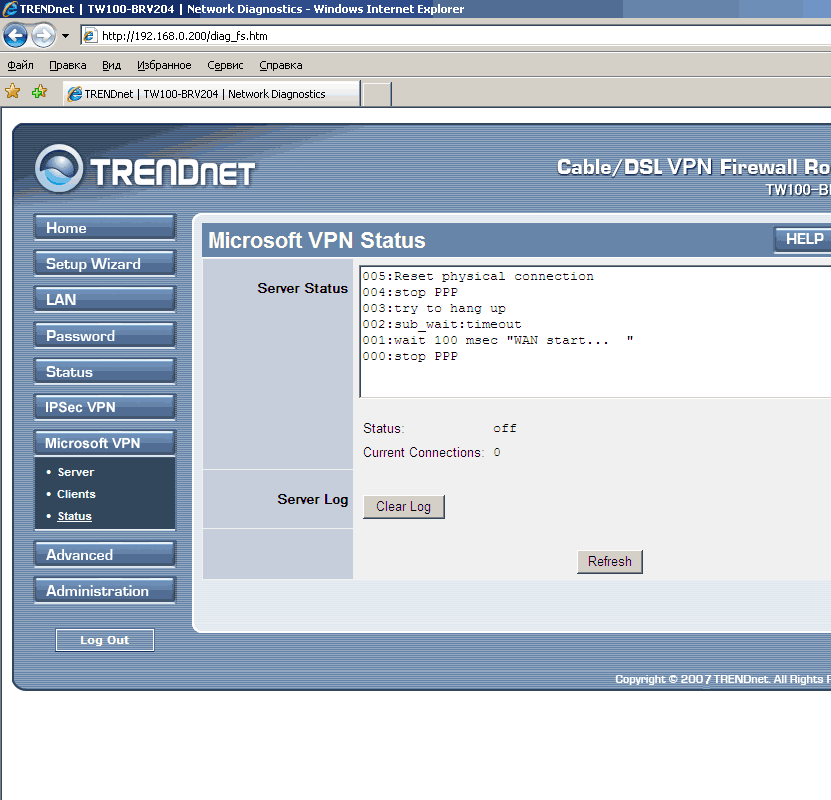The height and width of the screenshot is (800, 831).
Task: Go forward with the browser Forward arrow
Action: (43, 35)
